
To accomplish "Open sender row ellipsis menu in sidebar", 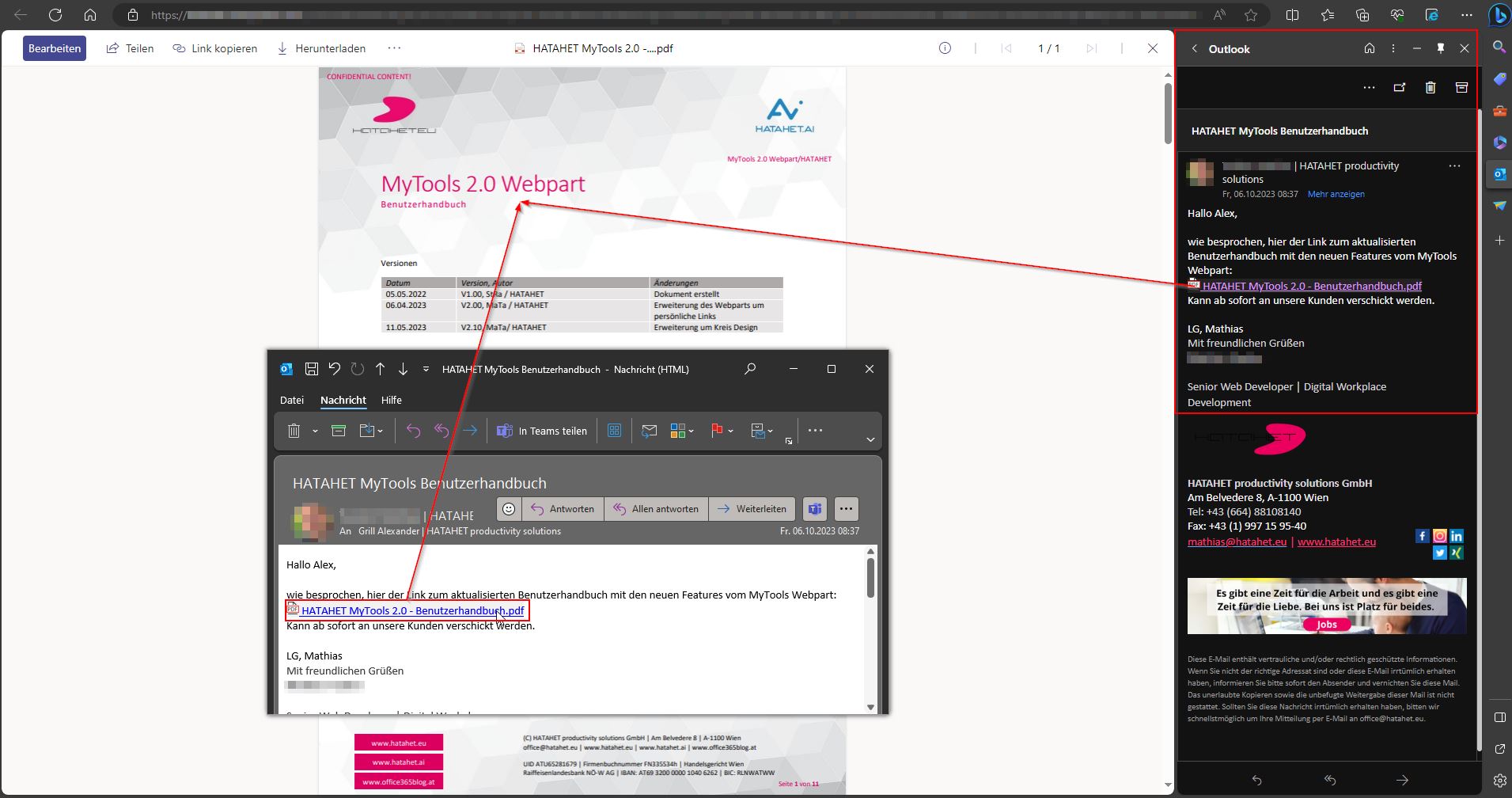I will coord(1454,166).
